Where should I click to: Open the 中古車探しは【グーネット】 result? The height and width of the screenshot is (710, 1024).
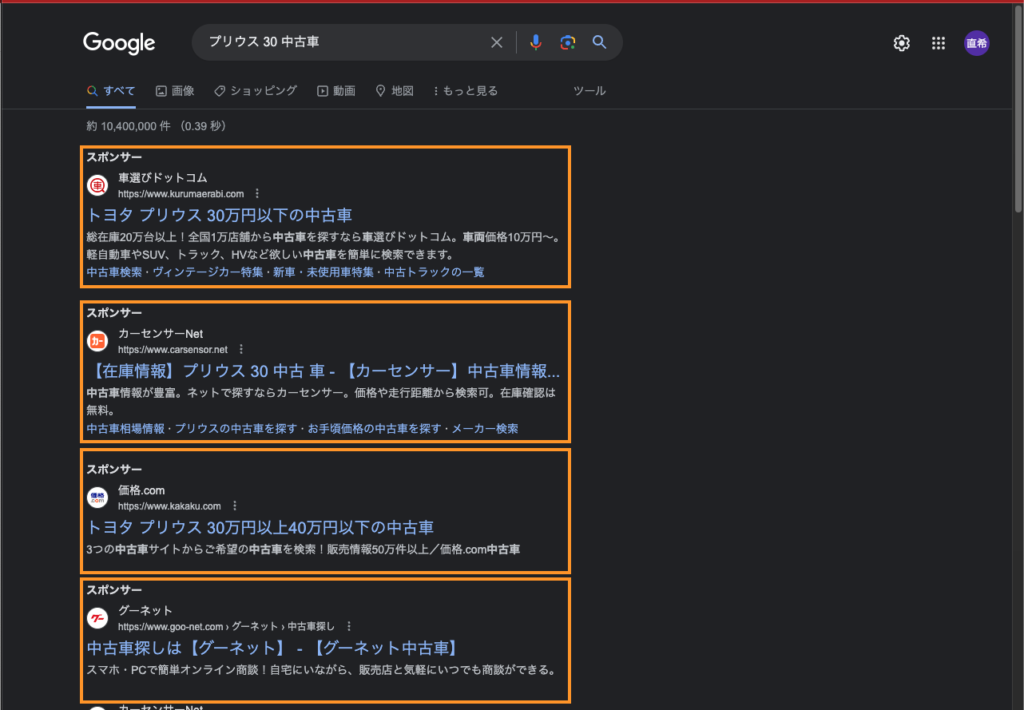click(x=273, y=648)
